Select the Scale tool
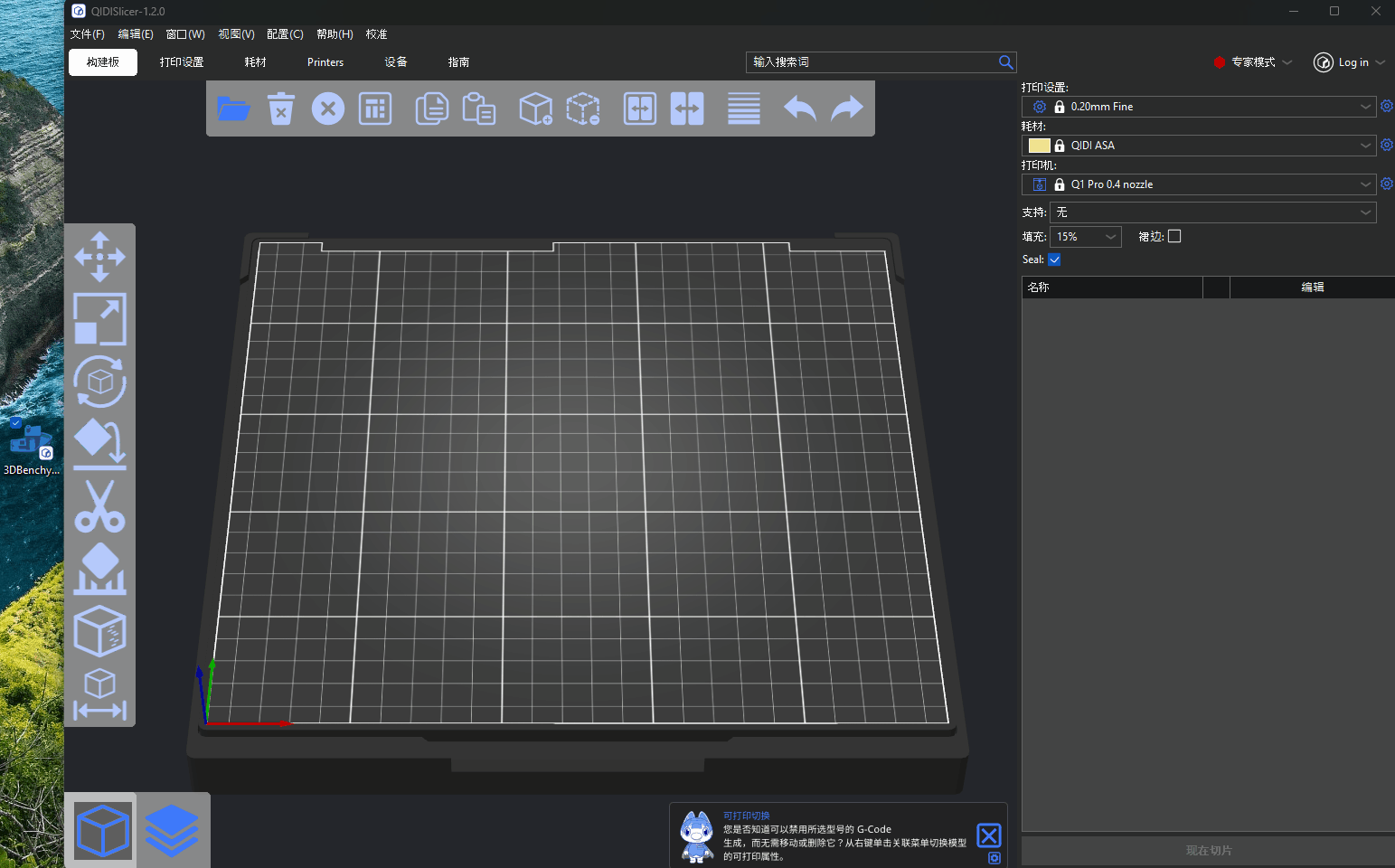The height and width of the screenshot is (868, 1395). tap(99, 319)
